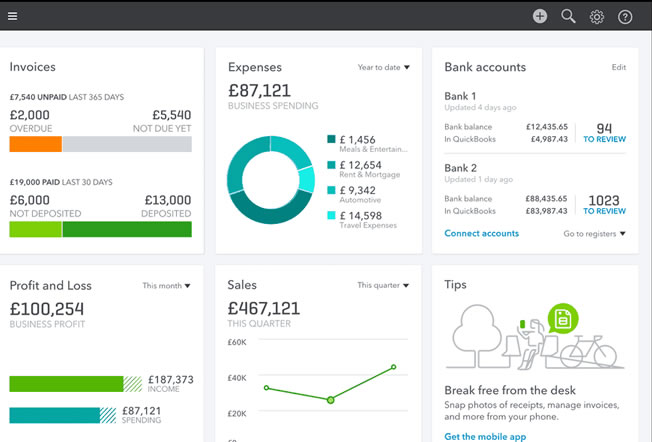
Task: Click the £5,540 not due yet amount
Action: coord(172,115)
